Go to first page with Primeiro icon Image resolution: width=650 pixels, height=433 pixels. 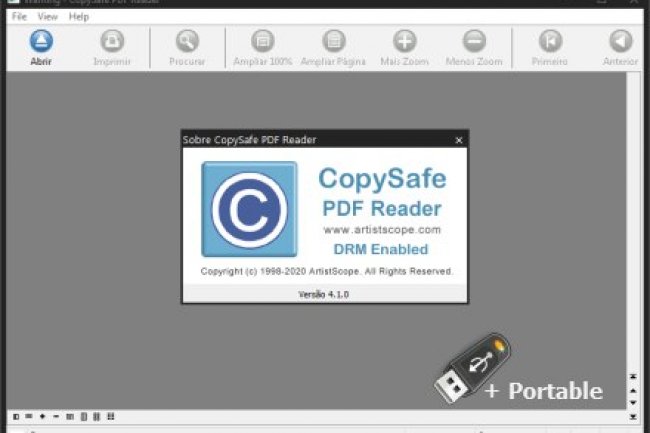point(550,41)
